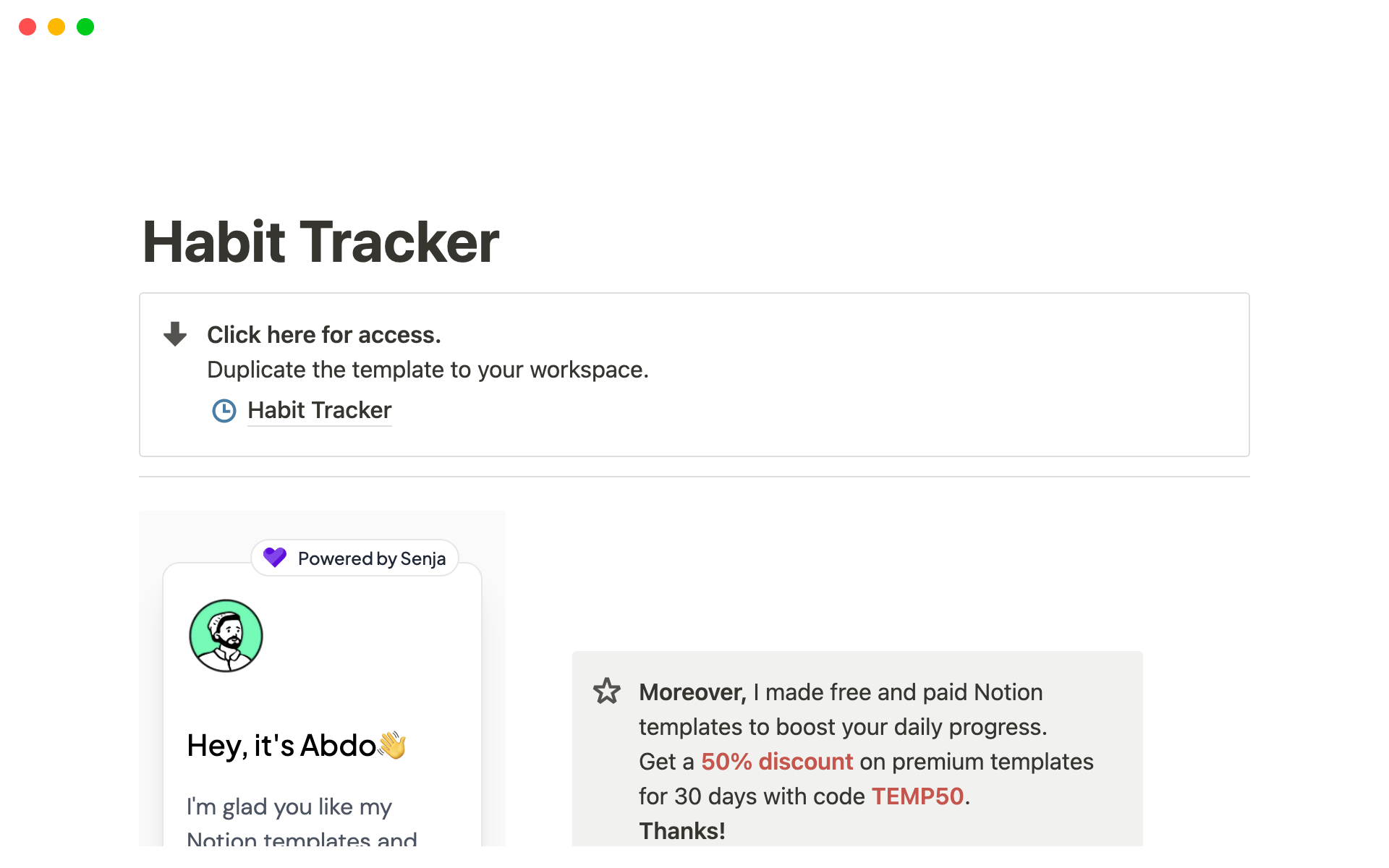
Task: Click the down arrow icon in the access callout
Action: tap(175, 334)
